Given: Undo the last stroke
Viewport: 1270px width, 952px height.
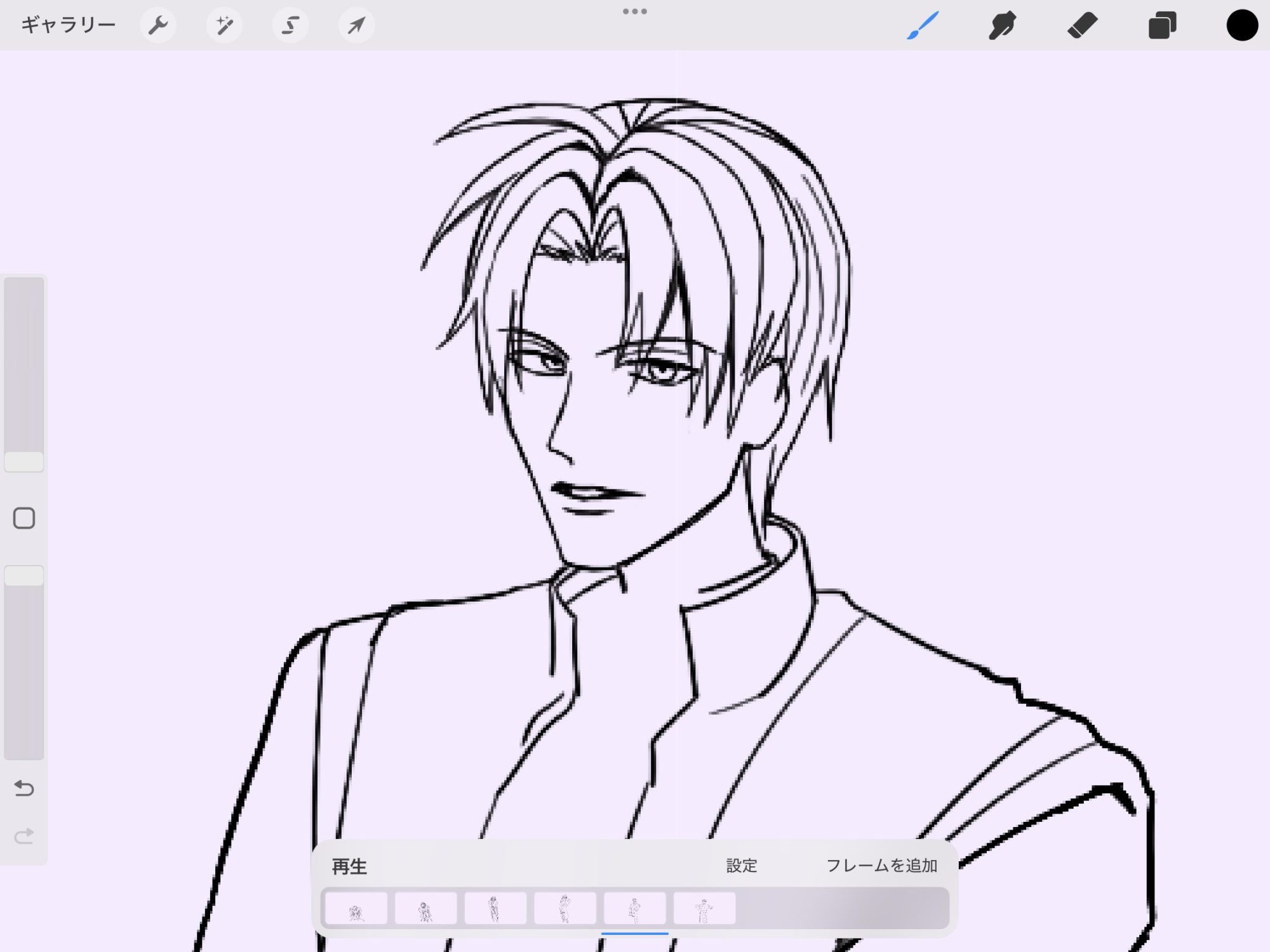Looking at the screenshot, I should pos(24,788).
